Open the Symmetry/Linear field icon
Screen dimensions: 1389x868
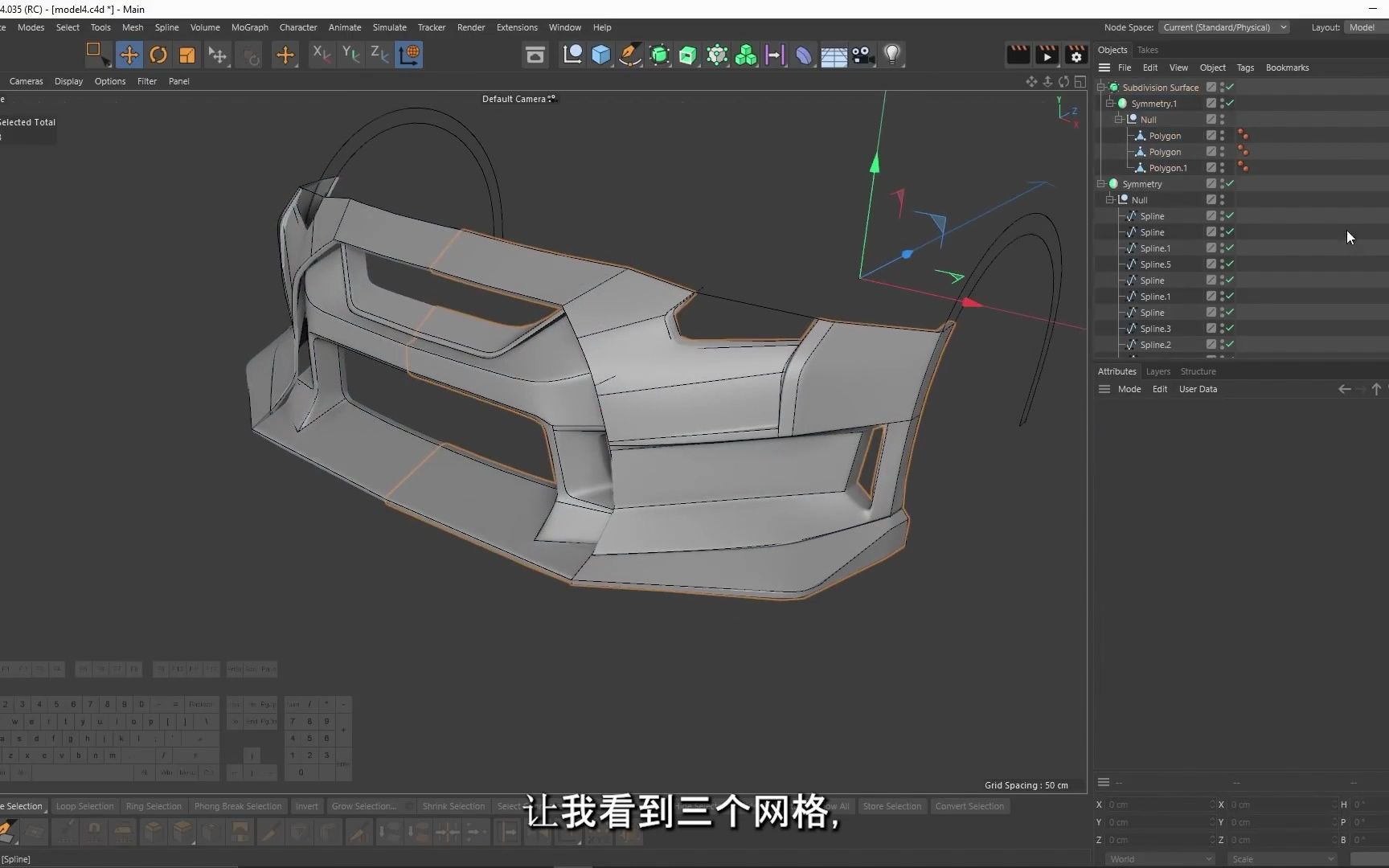(775, 55)
